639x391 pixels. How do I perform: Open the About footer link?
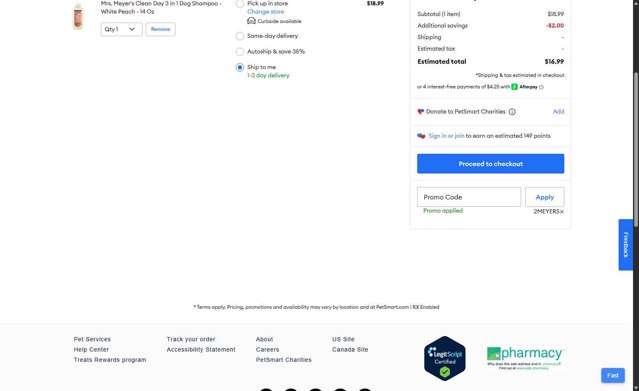[264, 339]
